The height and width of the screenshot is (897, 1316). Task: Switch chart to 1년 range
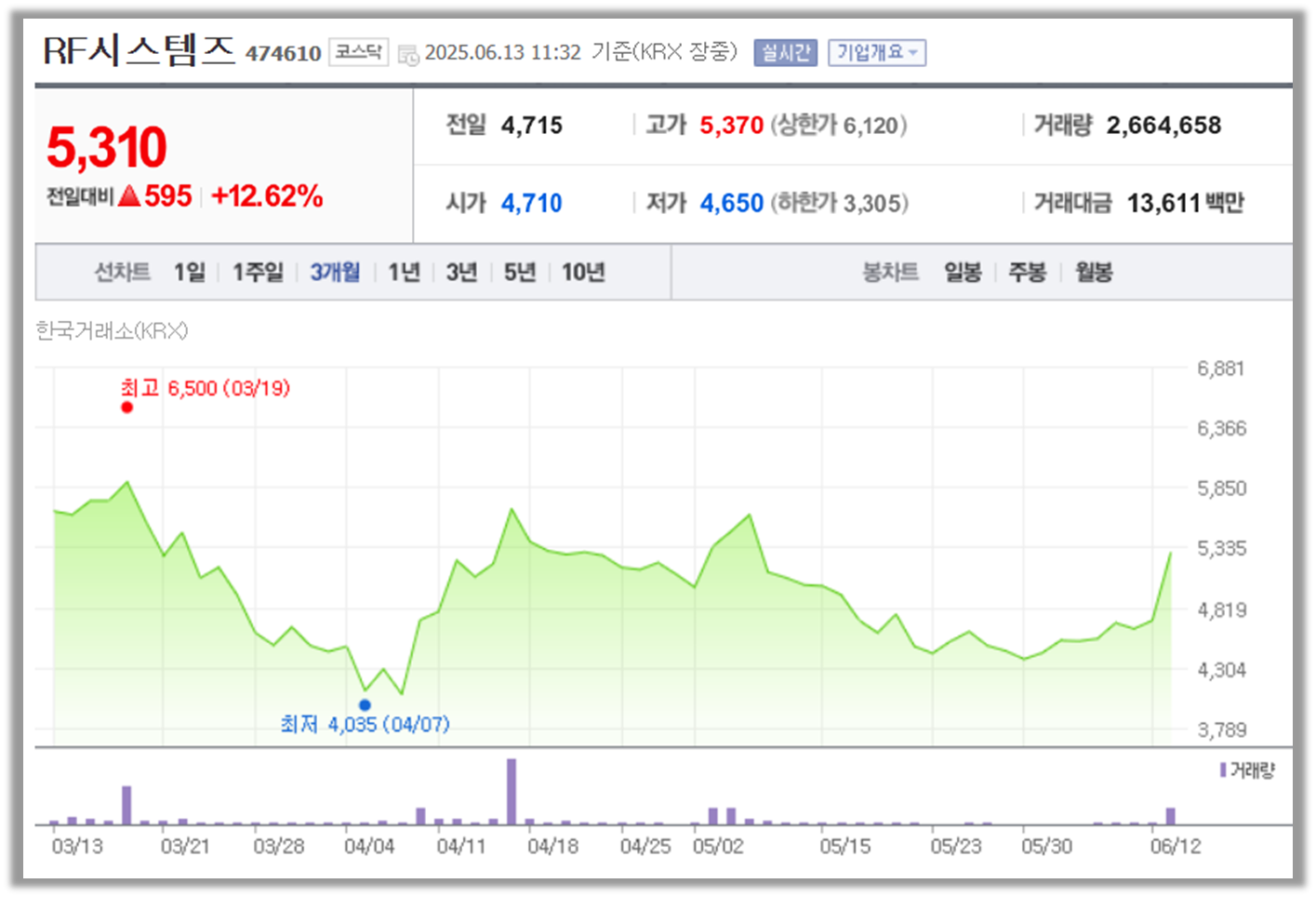tap(405, 272)
